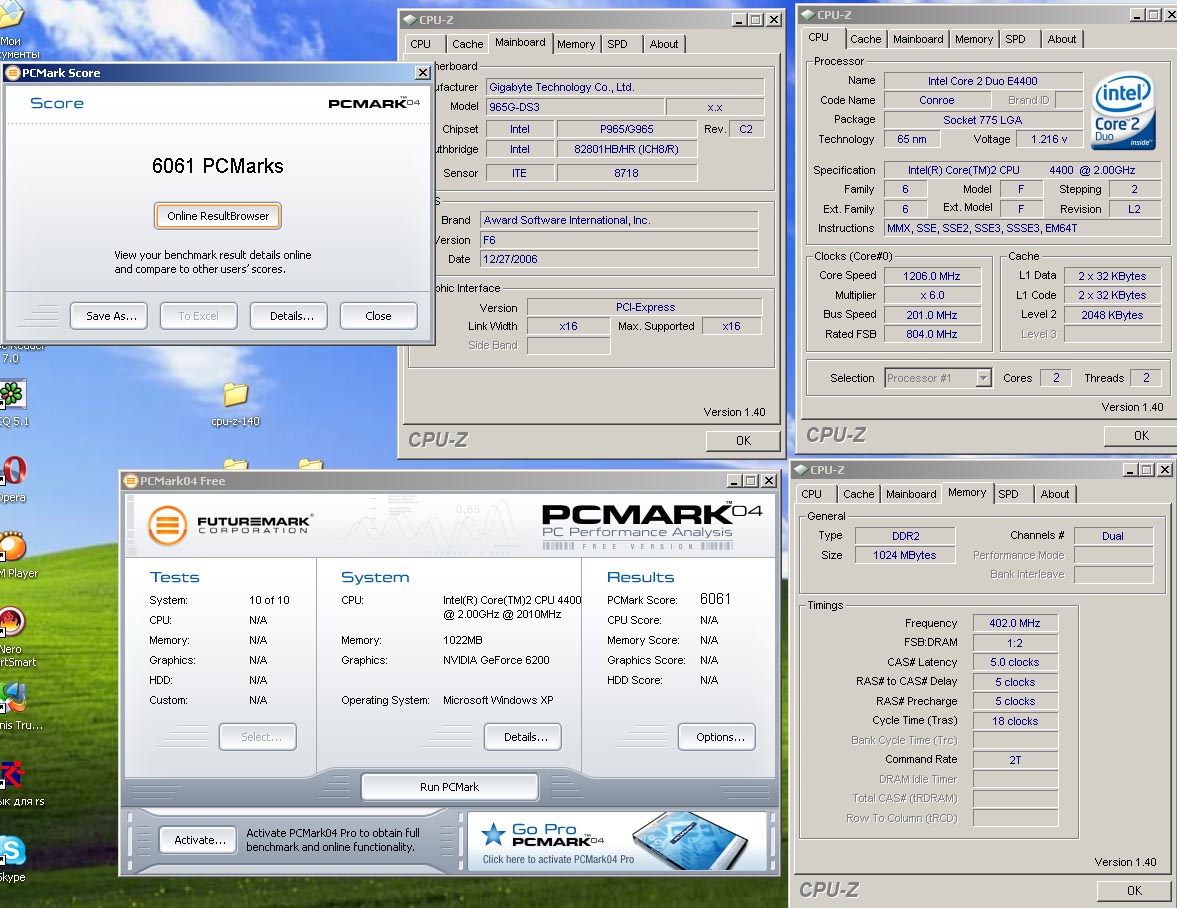Click the Online ResultBrowser button
The height and width of the screenshot is (908, 1177).
218,216
